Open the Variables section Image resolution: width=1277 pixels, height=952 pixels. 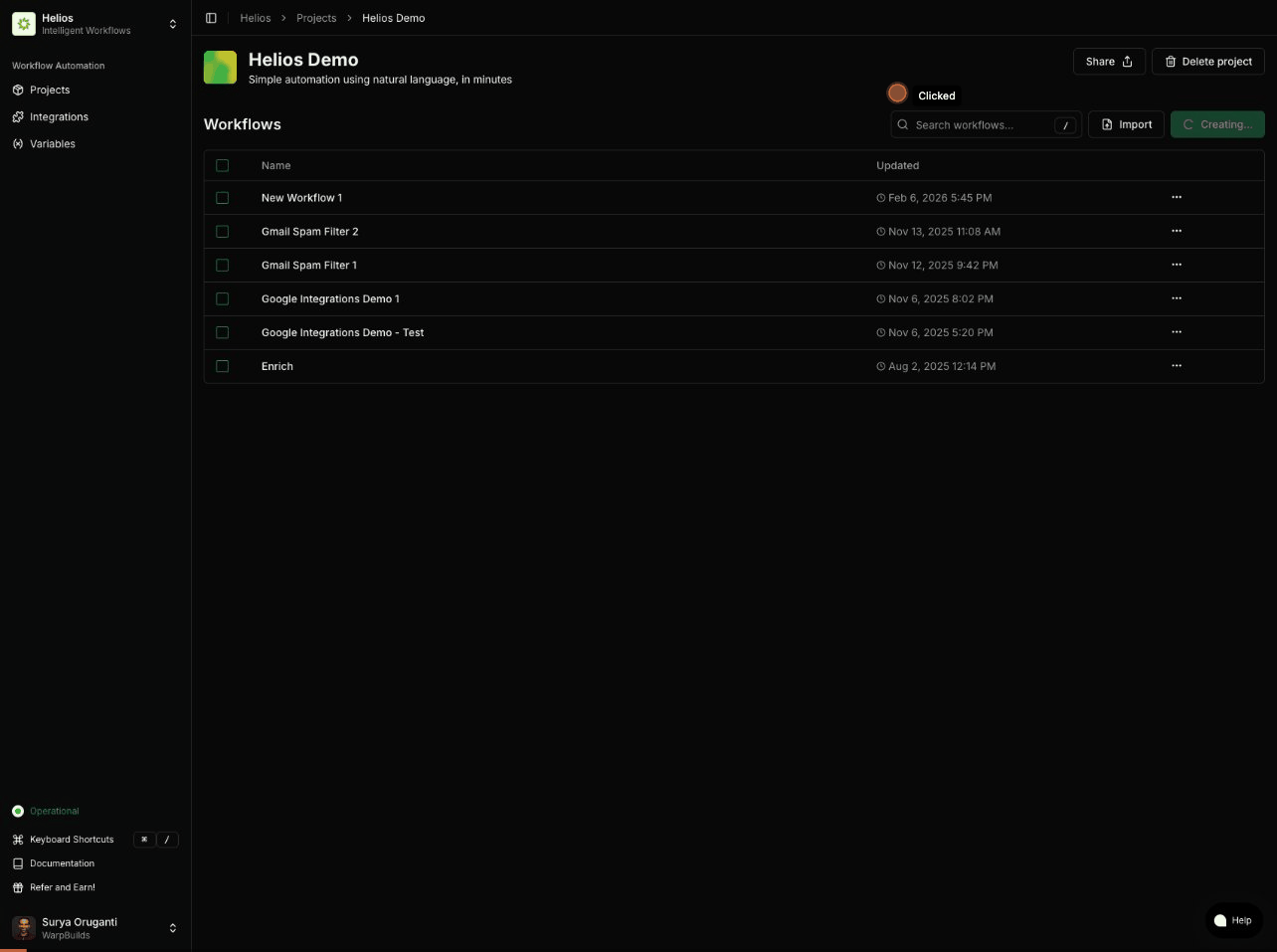[52, 143]
